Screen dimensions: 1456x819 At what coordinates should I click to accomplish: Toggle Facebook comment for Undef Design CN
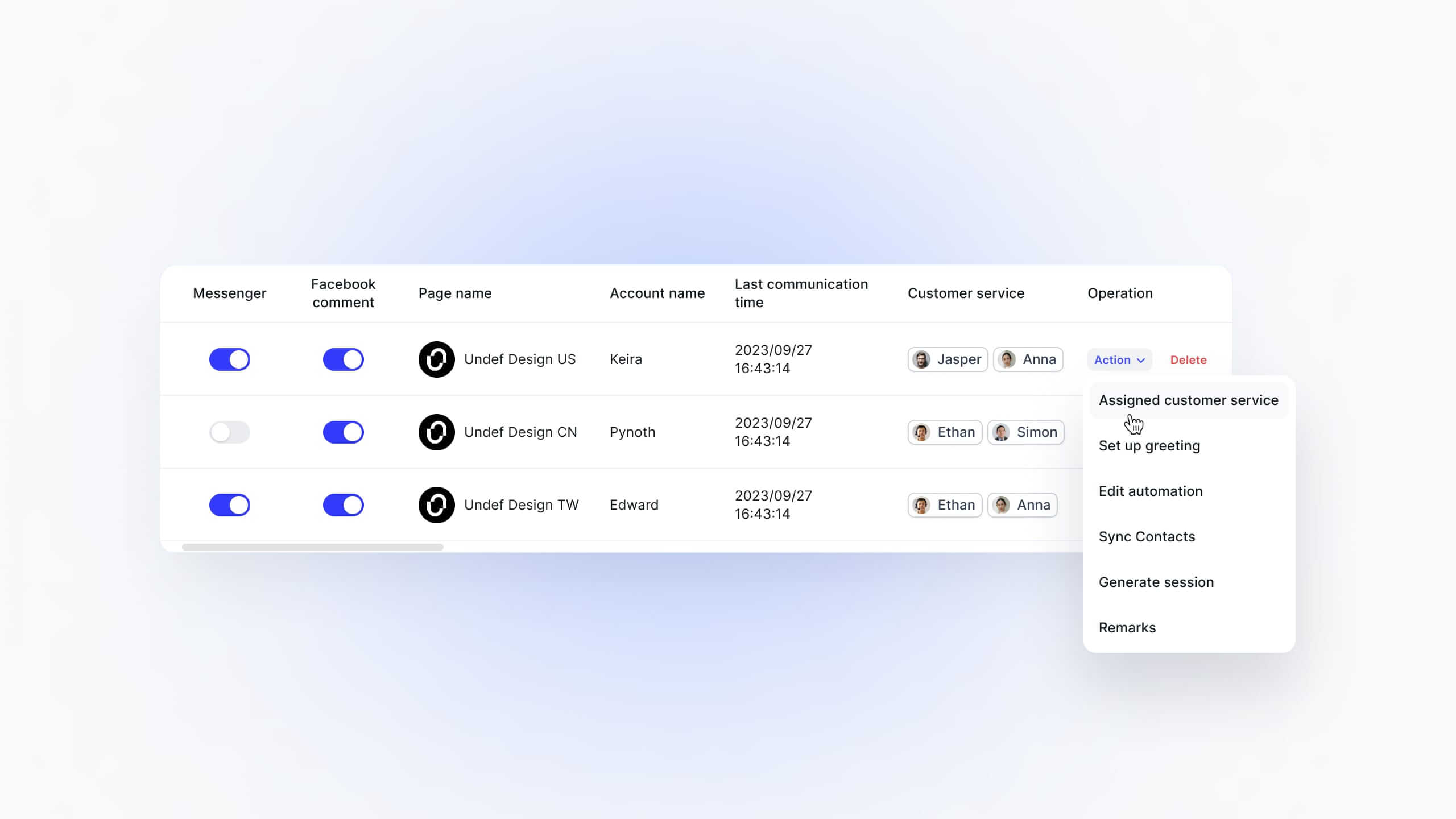343,432
